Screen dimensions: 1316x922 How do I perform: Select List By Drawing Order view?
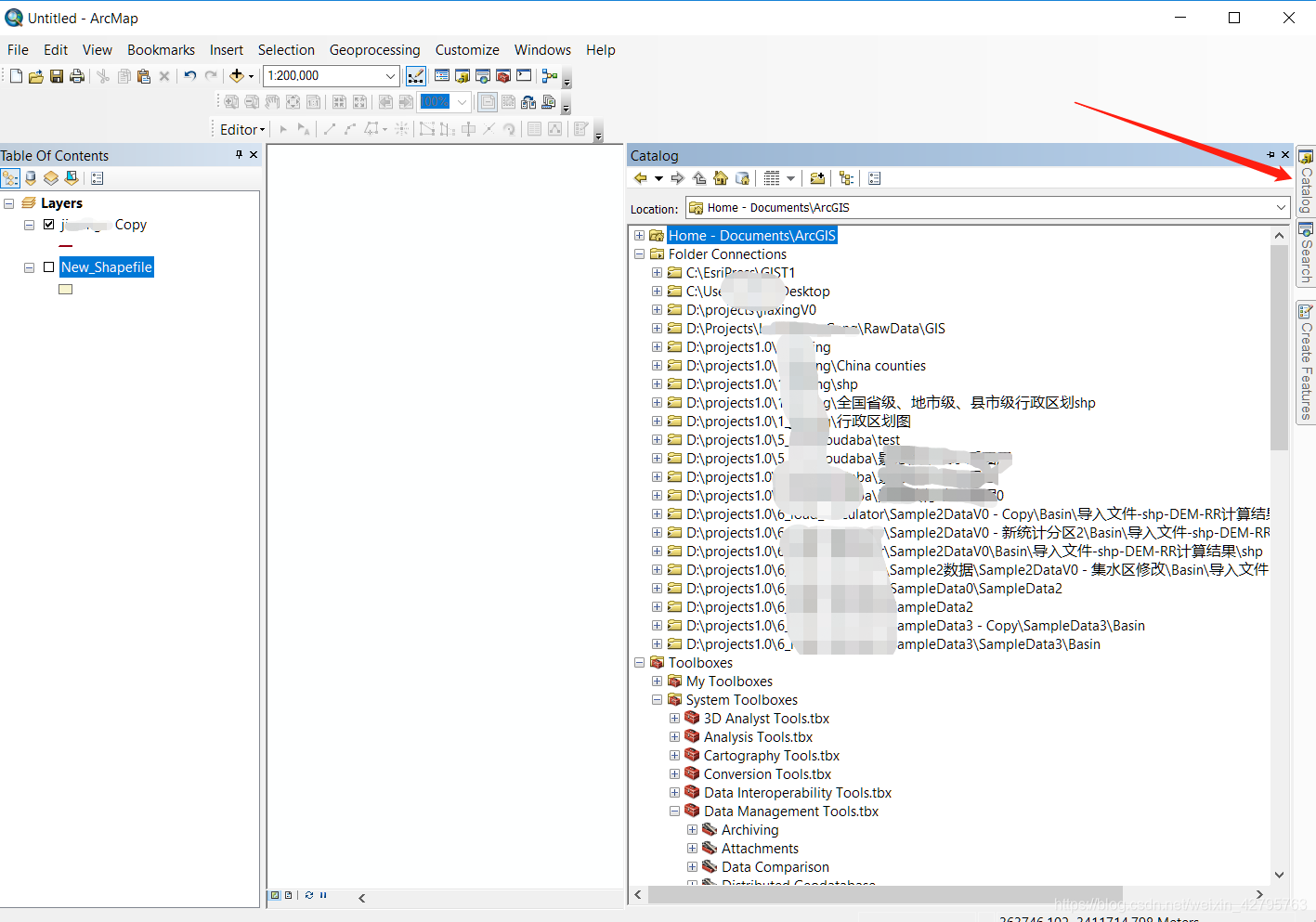pos(11,178)
